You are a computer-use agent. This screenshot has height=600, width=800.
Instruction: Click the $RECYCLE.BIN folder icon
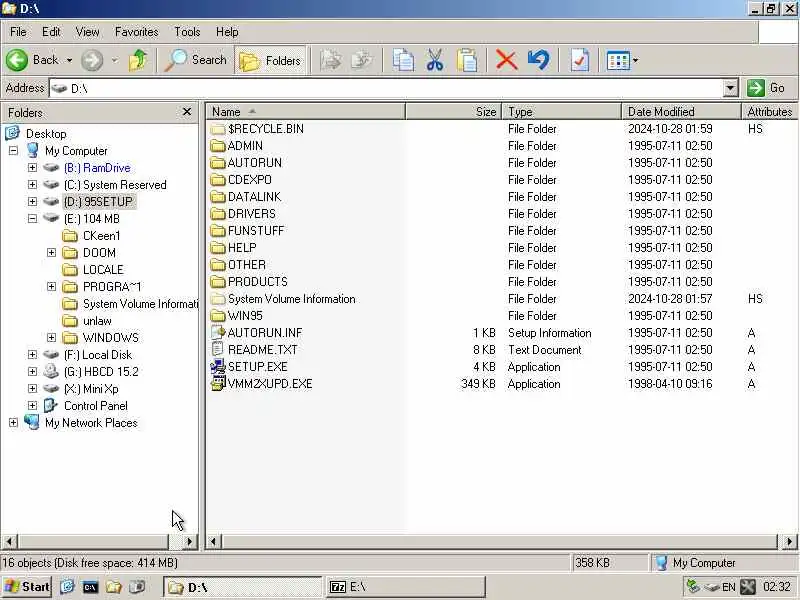click(218, 129)
